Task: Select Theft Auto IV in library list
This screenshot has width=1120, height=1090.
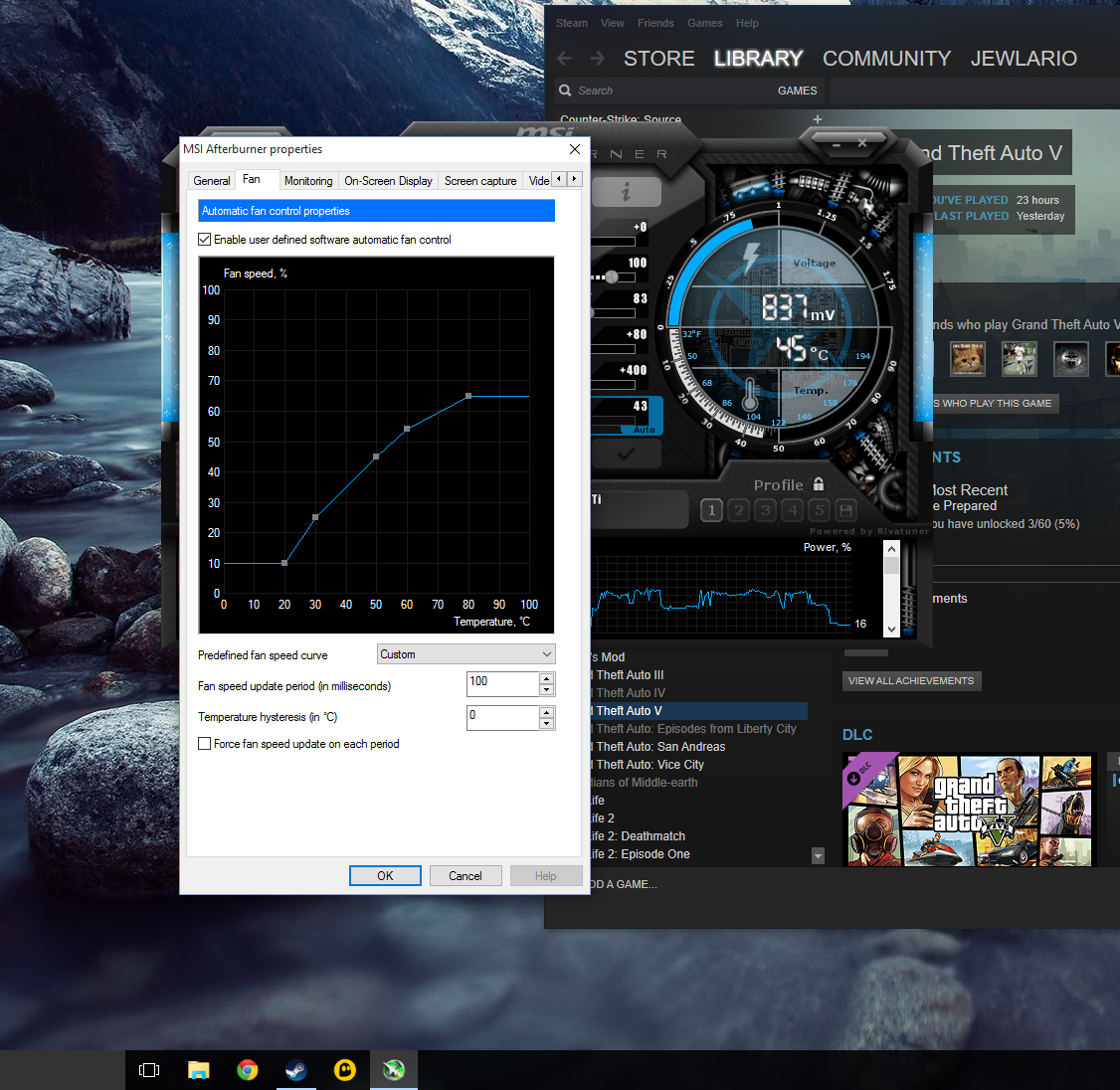Action: click(630, 693)
